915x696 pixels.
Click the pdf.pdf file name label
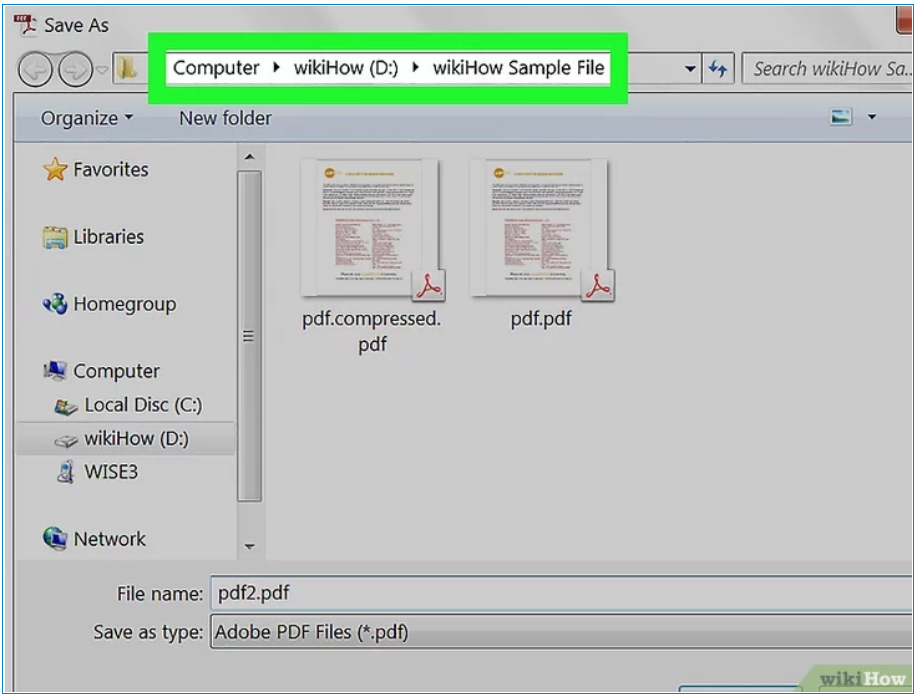(x=541, y=319)
